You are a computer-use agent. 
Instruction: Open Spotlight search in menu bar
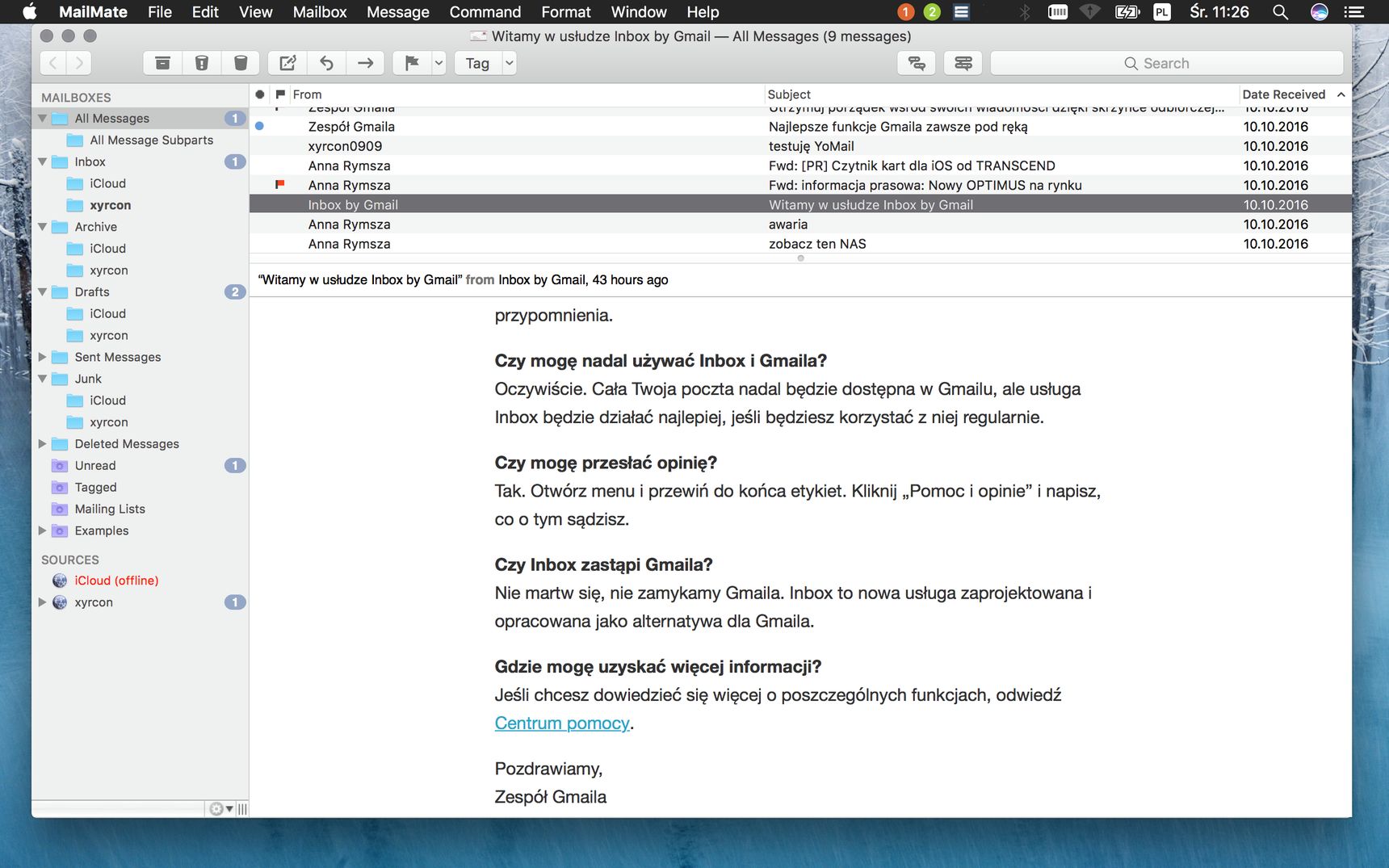(1280, 12)
